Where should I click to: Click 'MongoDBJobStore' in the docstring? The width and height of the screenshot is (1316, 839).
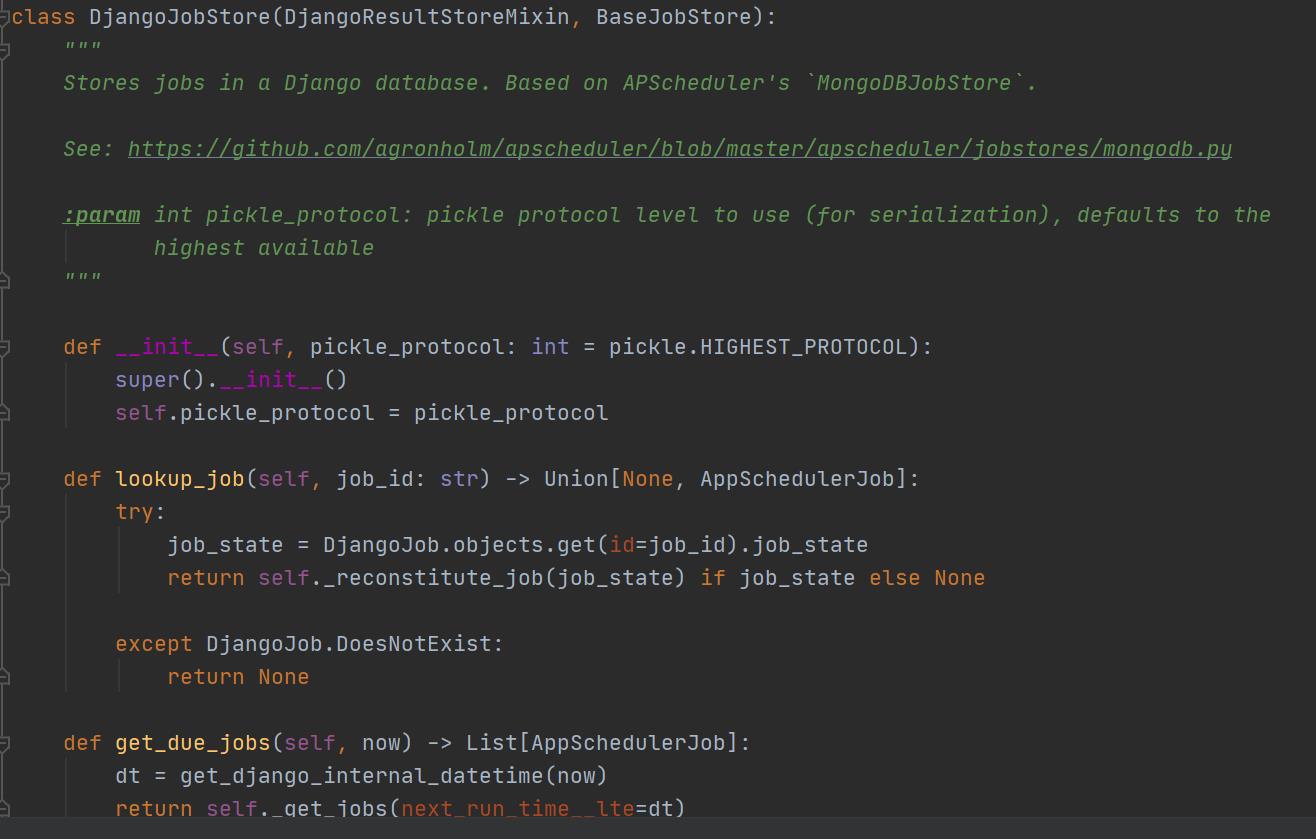click(x=914, y=83)
